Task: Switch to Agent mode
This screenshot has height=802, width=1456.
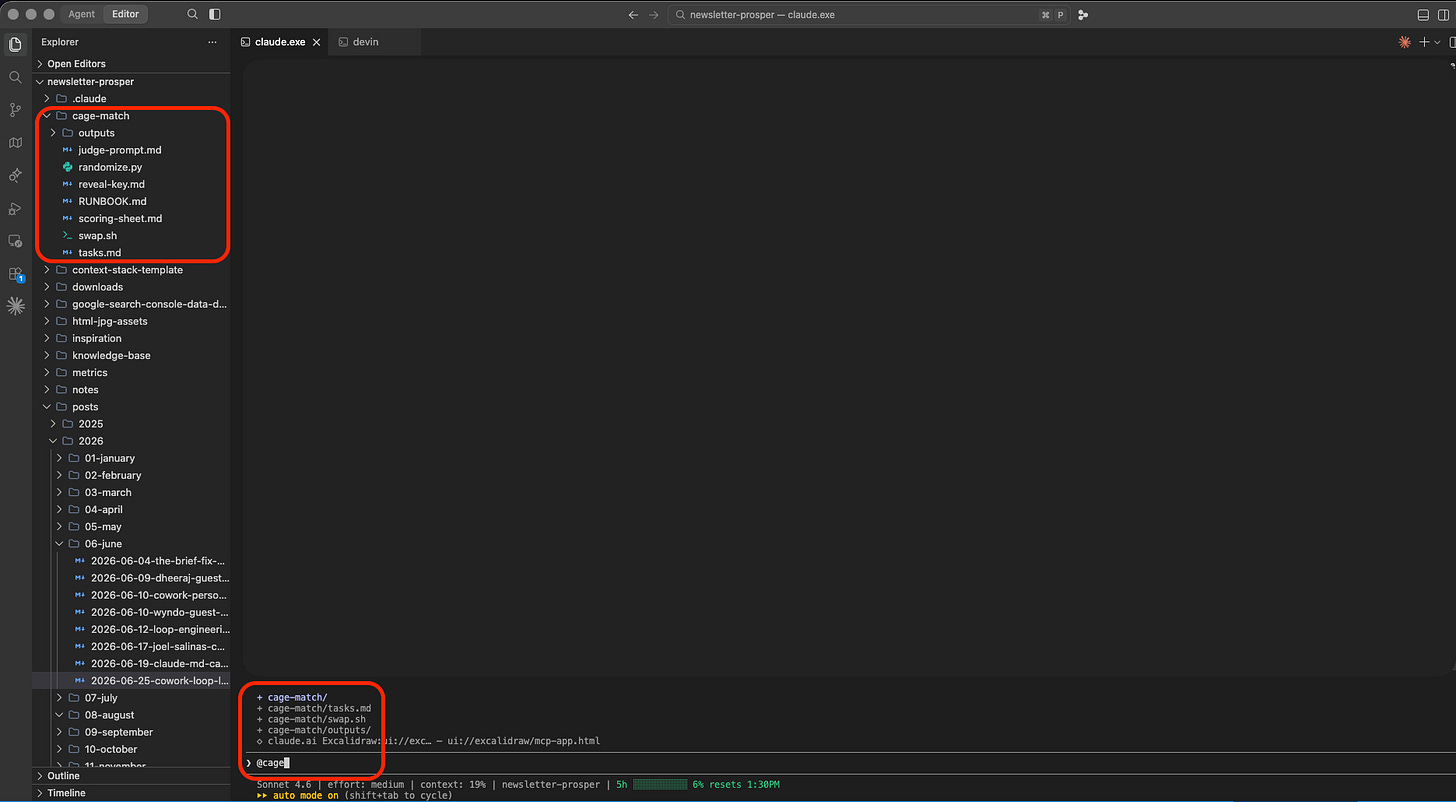Action: coord(81,14)
